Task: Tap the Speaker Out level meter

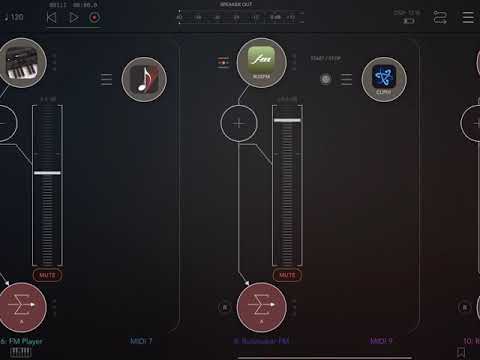Action: [x=240, y=17]
